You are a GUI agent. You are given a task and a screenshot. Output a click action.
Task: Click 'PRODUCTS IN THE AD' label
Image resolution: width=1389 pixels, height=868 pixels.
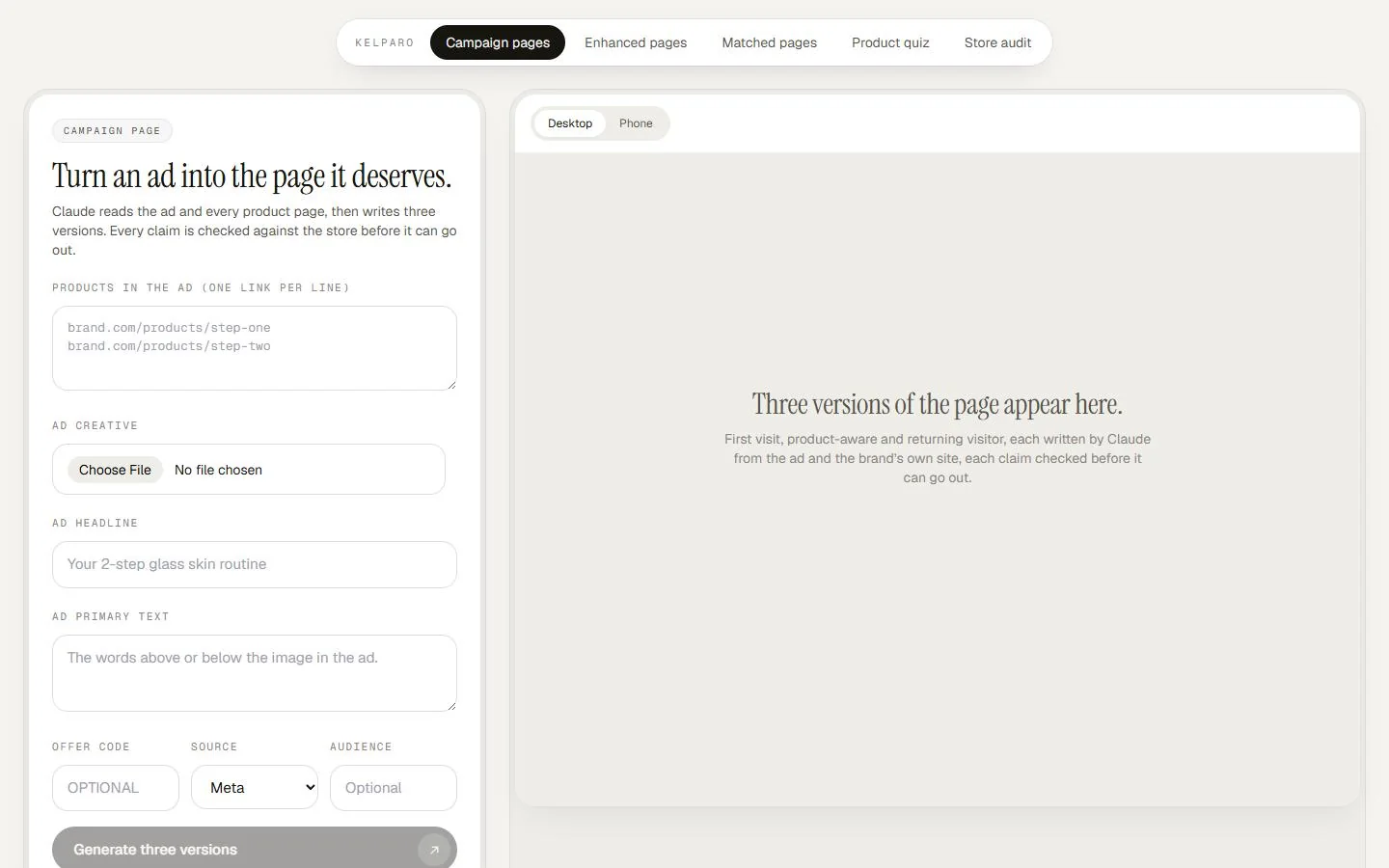click(x=201, y=287)
